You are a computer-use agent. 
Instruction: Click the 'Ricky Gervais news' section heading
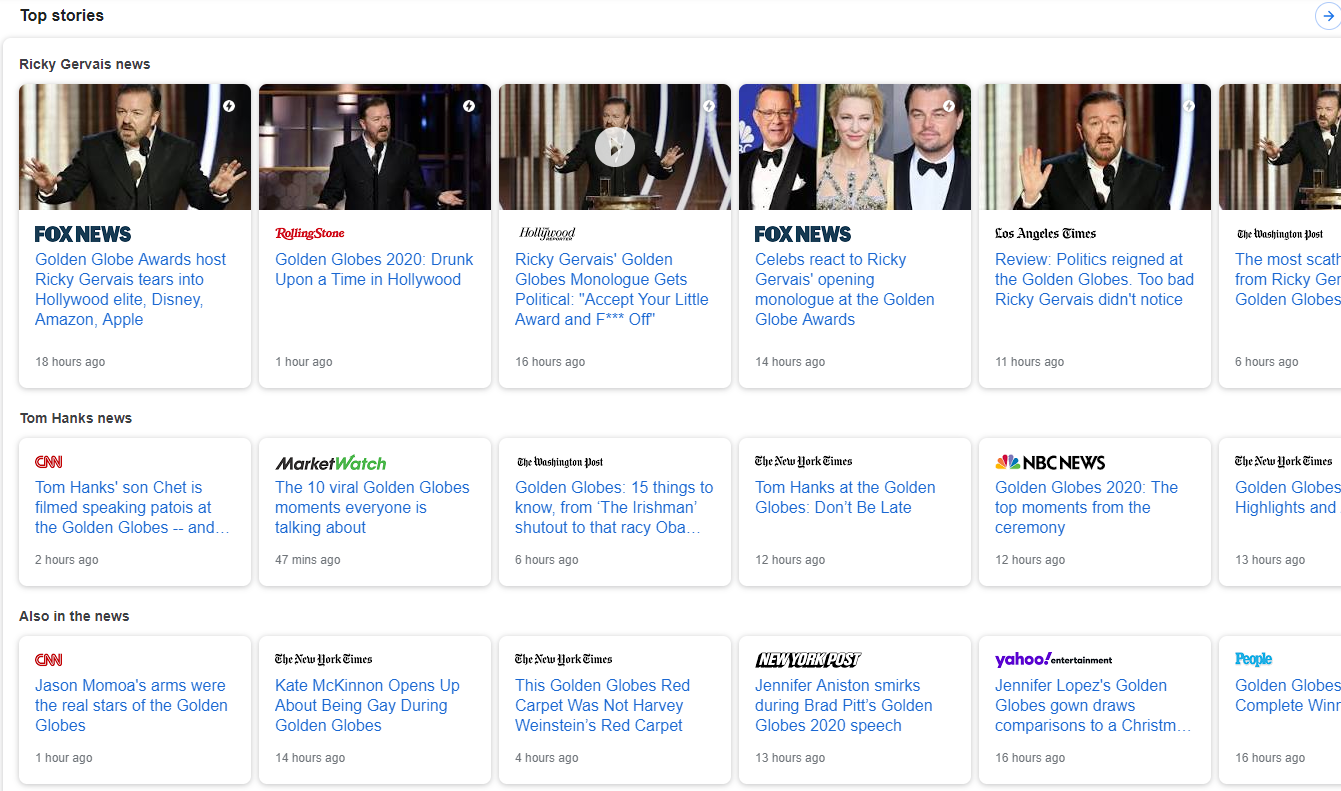85,64
